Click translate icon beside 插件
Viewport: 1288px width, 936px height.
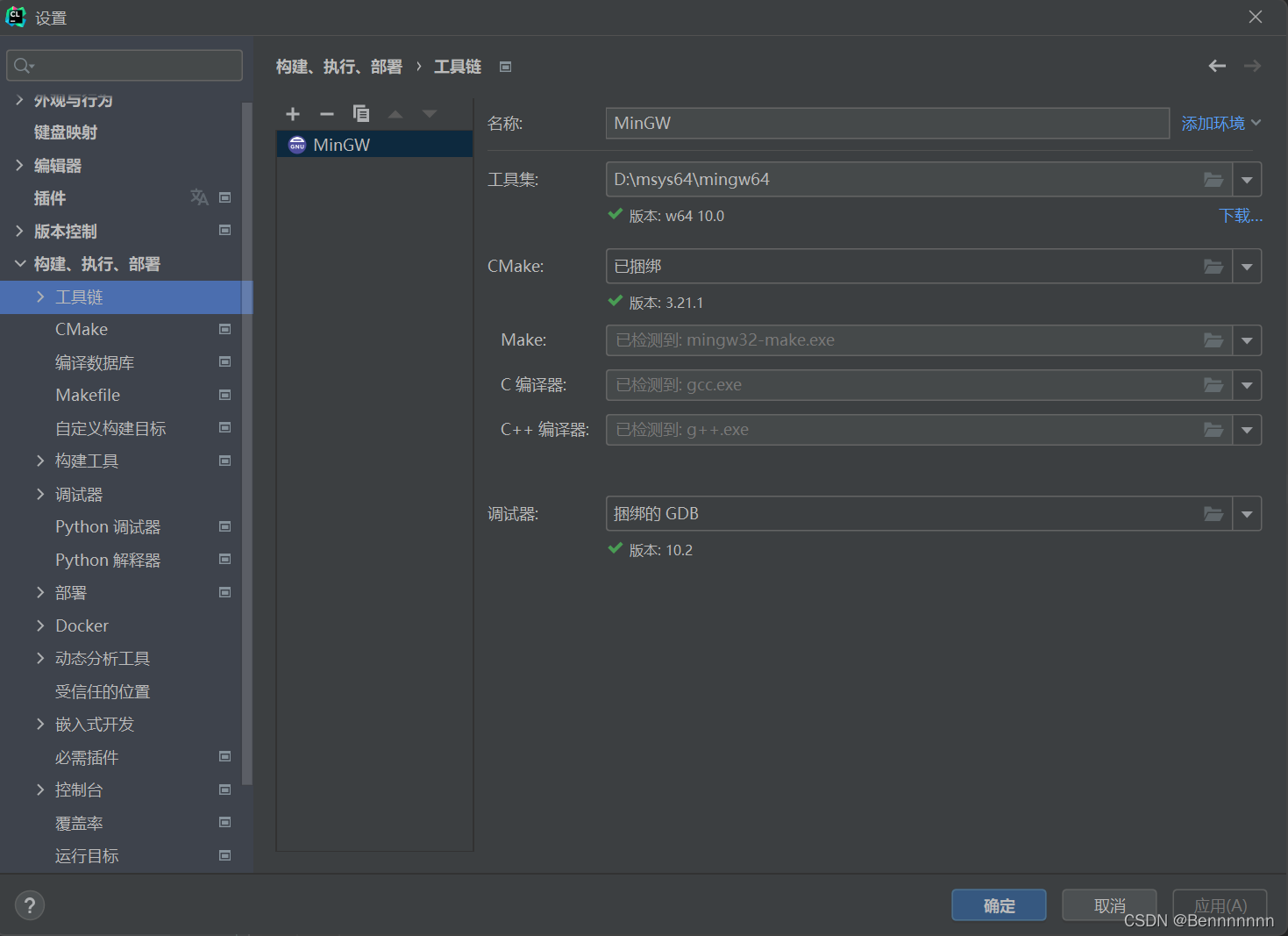coord(199,197)
